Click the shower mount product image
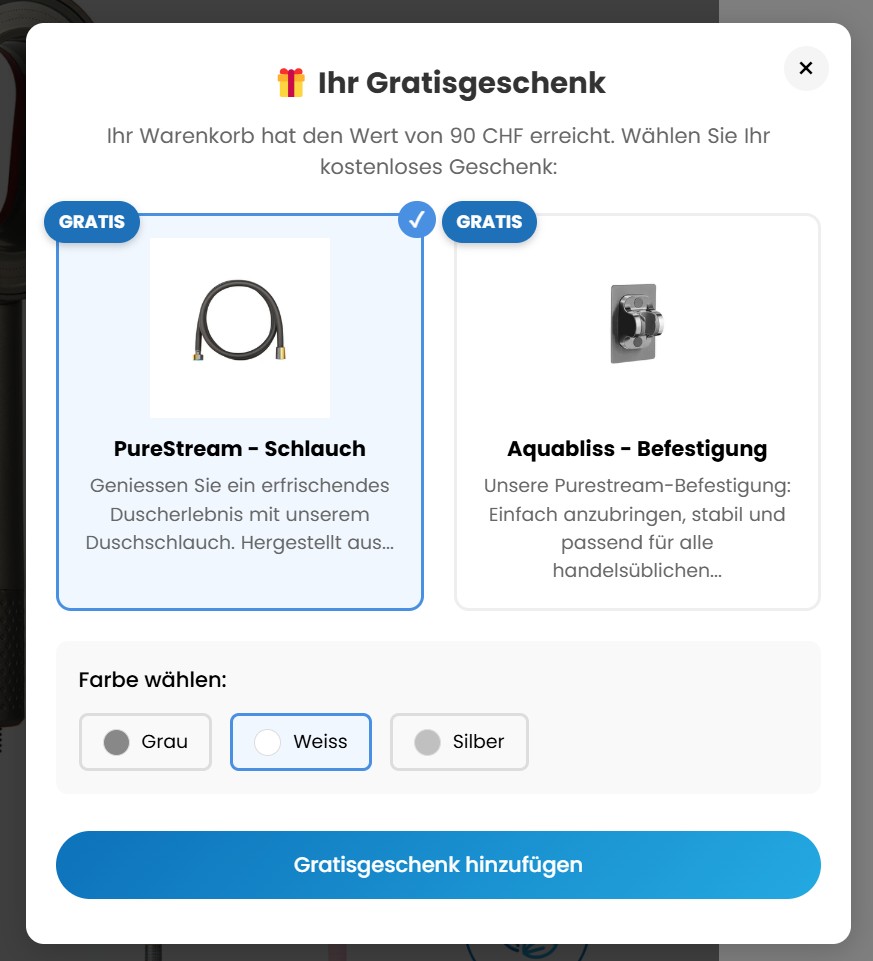 (637, 324)
